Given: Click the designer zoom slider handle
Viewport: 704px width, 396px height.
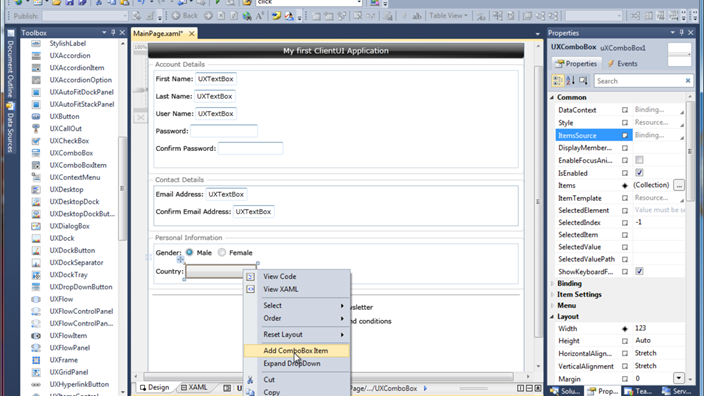Looking at the screenshot, I should (x=141, y=90).
